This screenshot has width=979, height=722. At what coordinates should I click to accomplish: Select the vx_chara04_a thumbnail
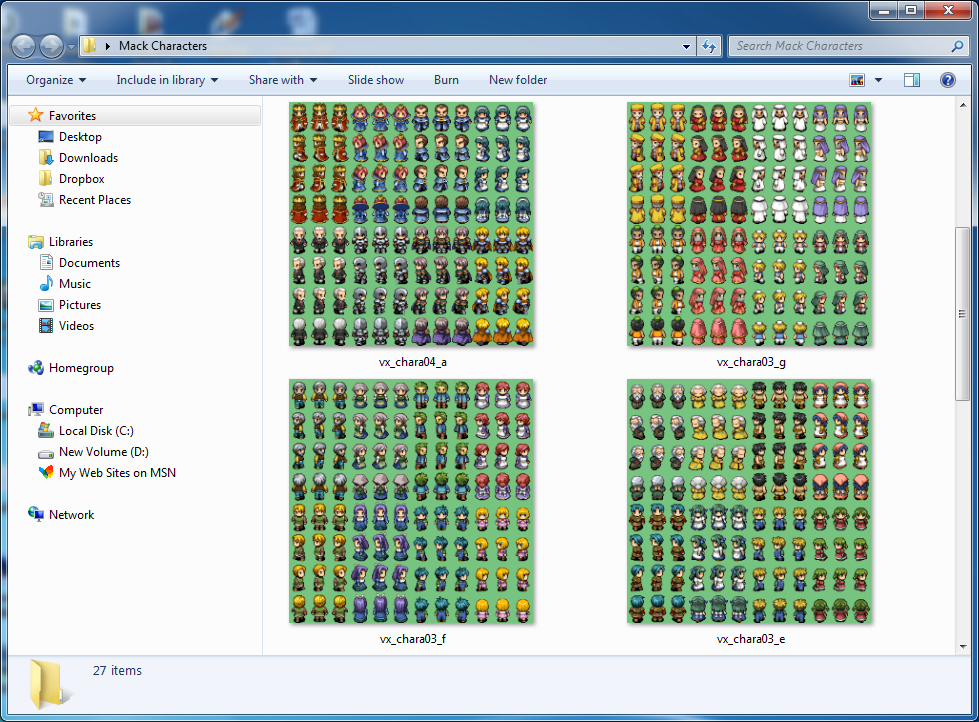[x=411, y=224]
